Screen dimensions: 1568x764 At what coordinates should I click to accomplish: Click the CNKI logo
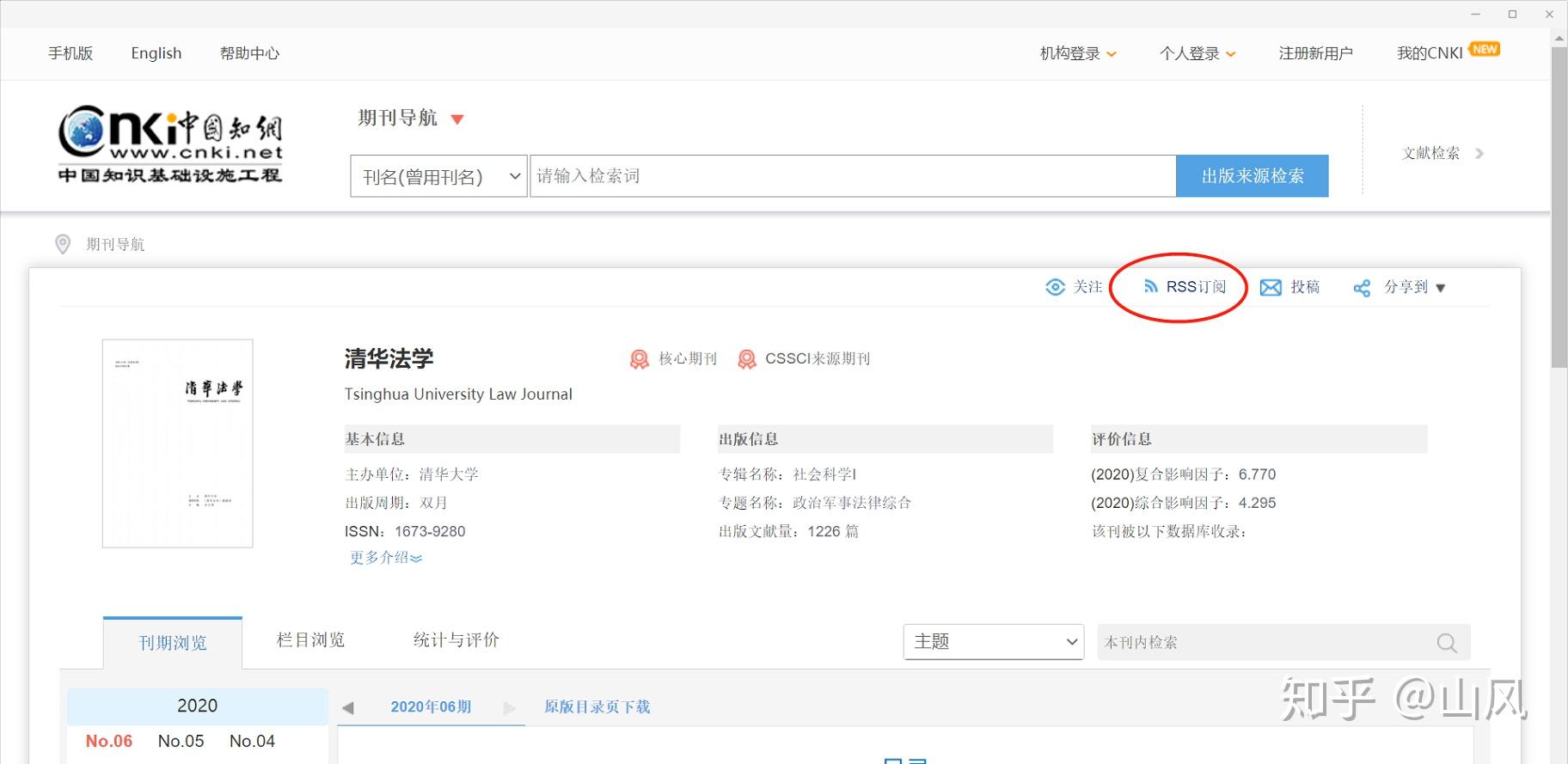(170, 144)
